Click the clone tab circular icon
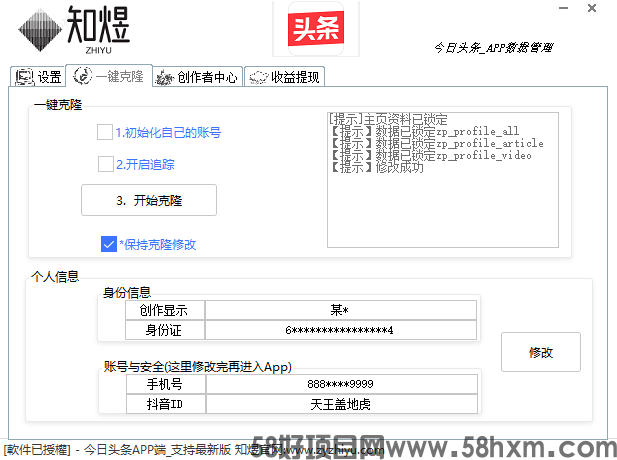This screenshot has height=460, width=617. point(83,76)
